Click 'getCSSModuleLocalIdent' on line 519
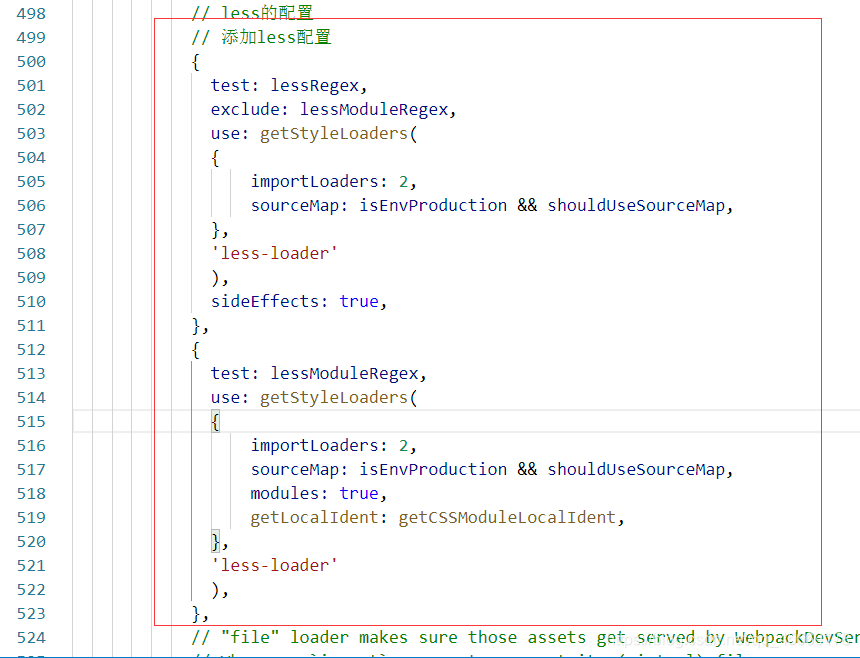This screenshot has width=860, height=658. tap(507, 518)
